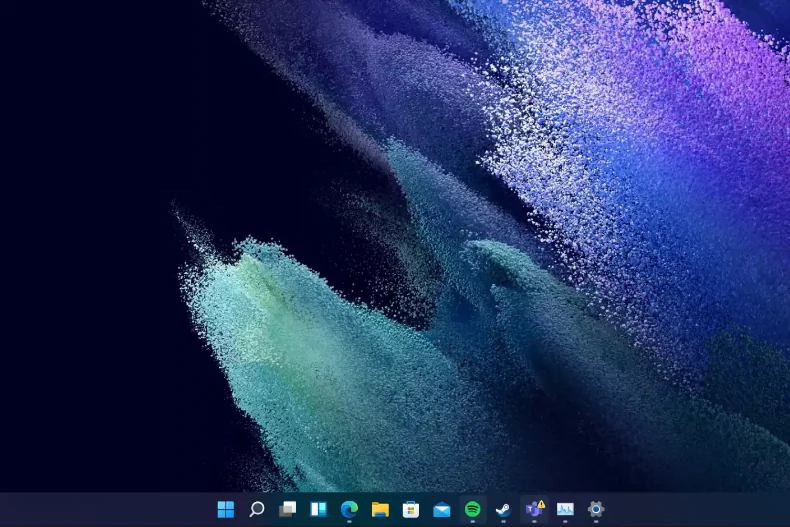The image size is (790, 527).
Task: Open the performance monitor graph icon
Action: pyautogui.click(x=565, y=509)
